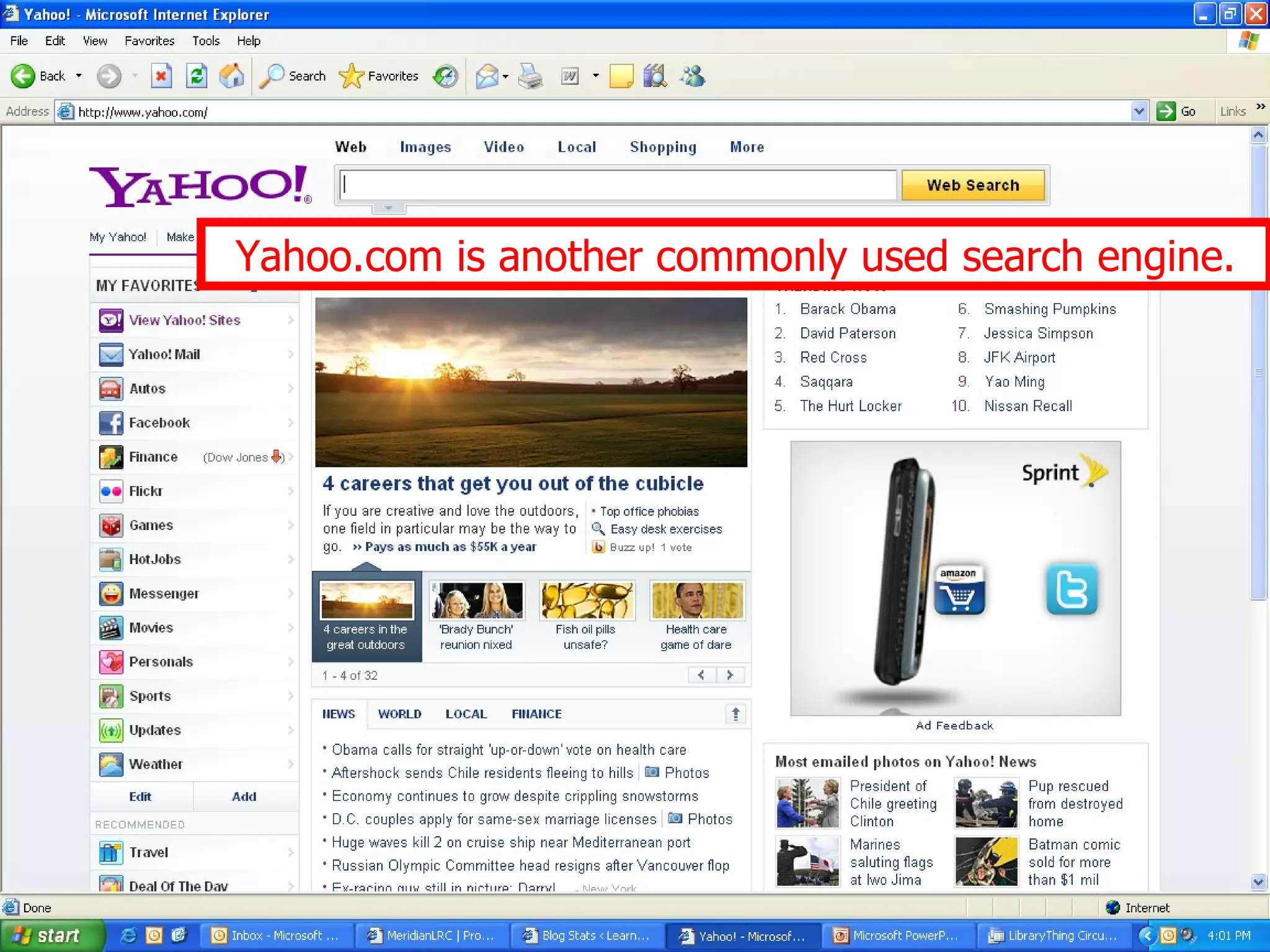This screenshot has width=1270, height=952.
Task: Click the Stop loading icon
Action: pos(161,76)
